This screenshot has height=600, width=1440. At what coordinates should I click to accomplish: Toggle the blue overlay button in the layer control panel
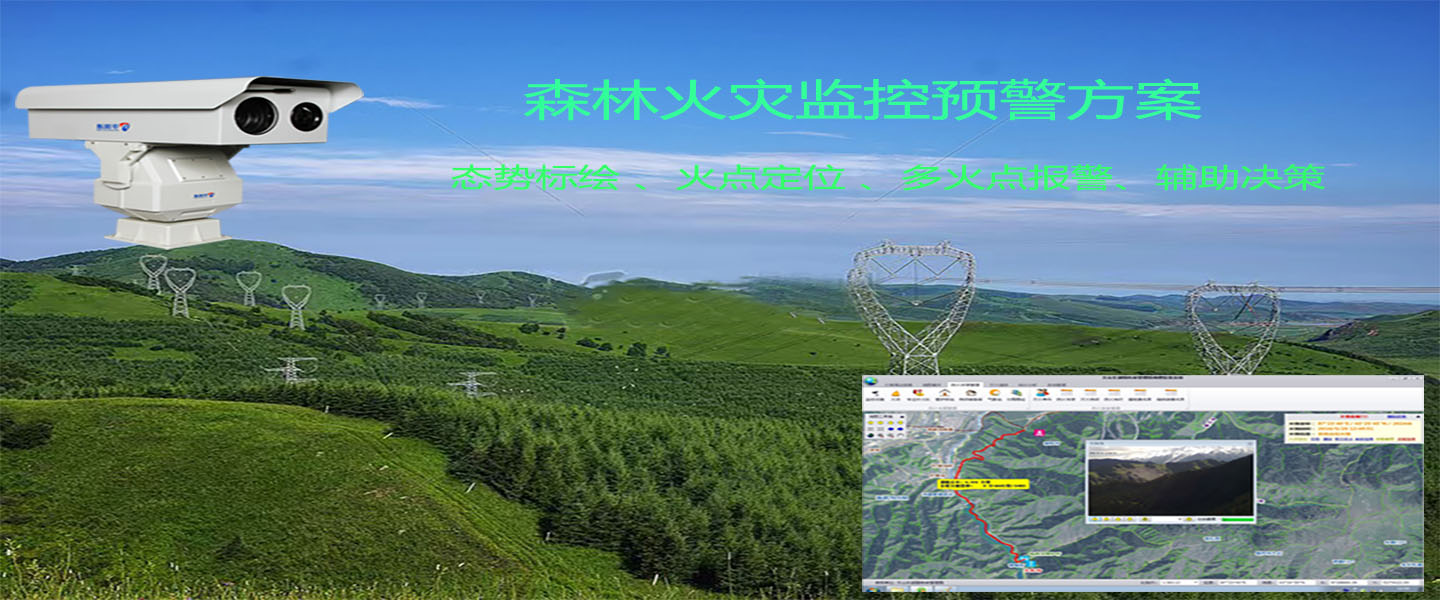(x=891, y=429)
